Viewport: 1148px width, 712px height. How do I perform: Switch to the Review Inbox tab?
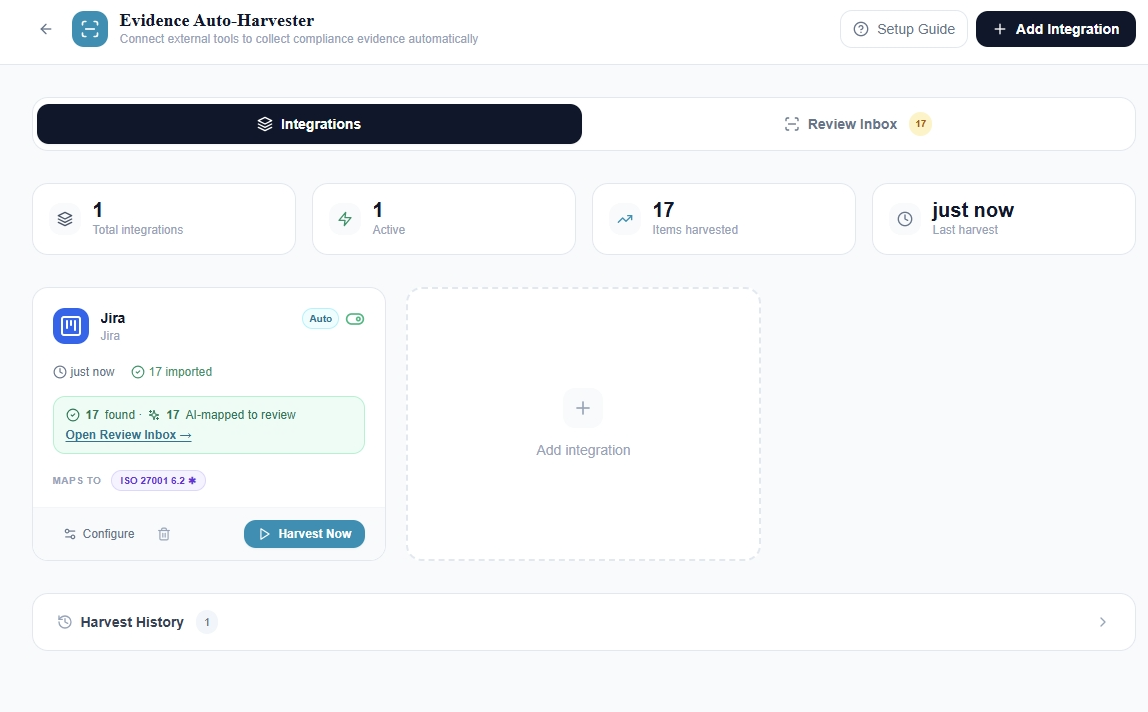857,123
